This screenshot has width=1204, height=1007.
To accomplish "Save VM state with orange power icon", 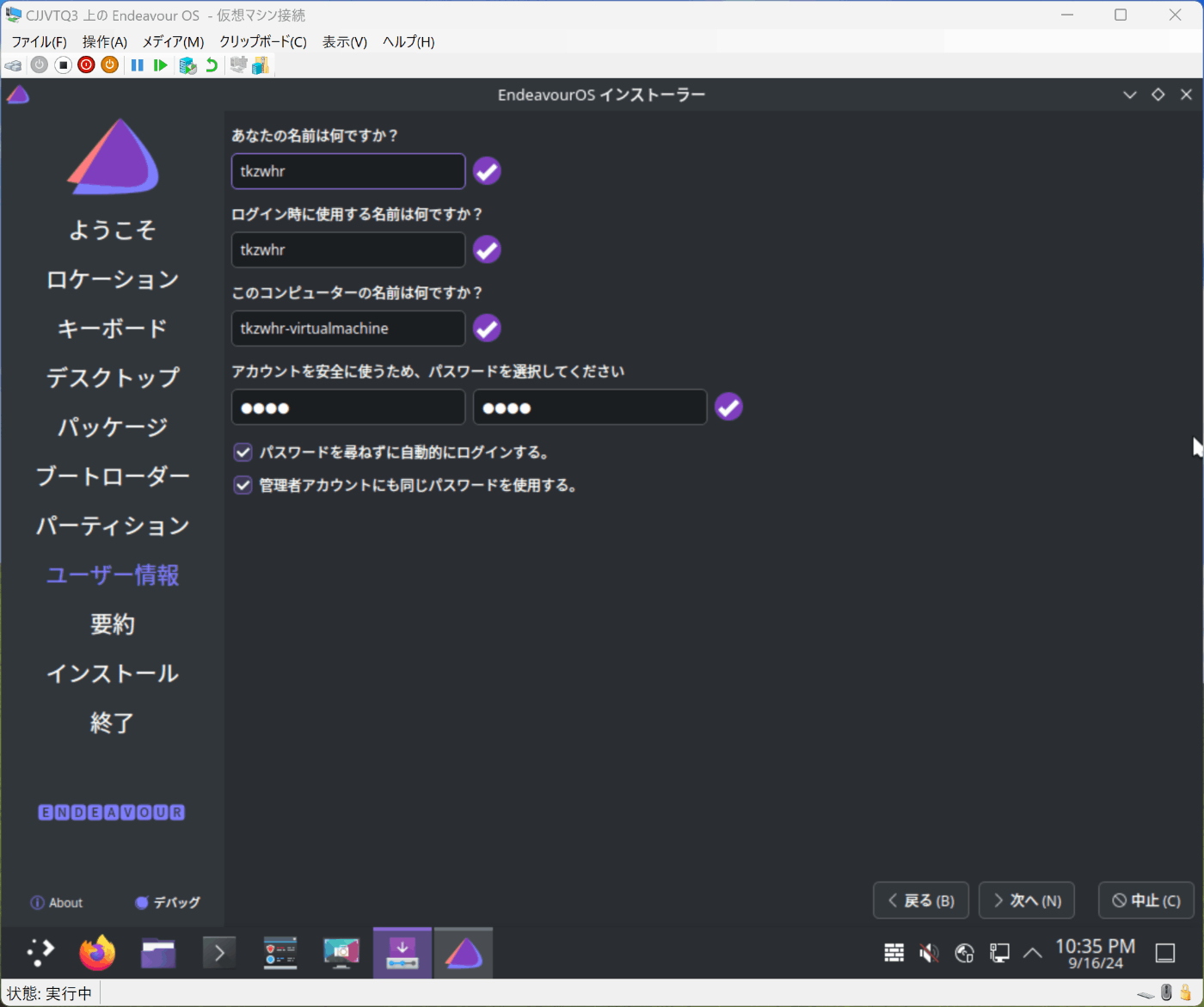I will point(109,64).
